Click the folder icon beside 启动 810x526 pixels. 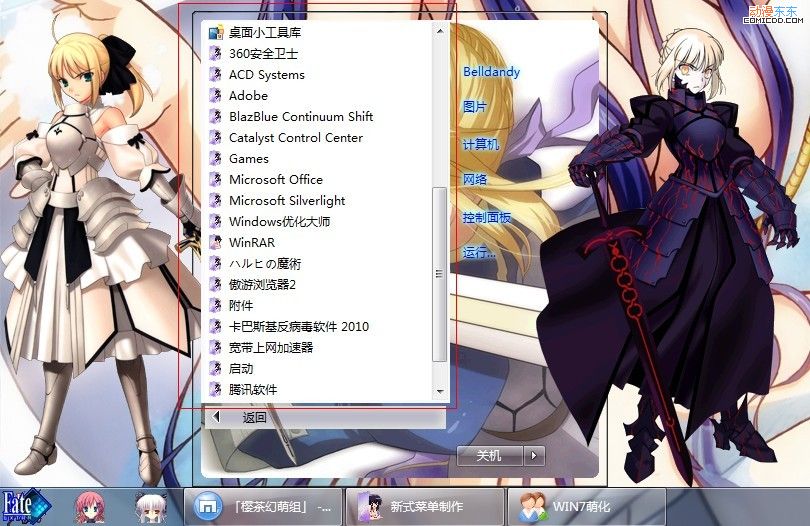[215, 368]
